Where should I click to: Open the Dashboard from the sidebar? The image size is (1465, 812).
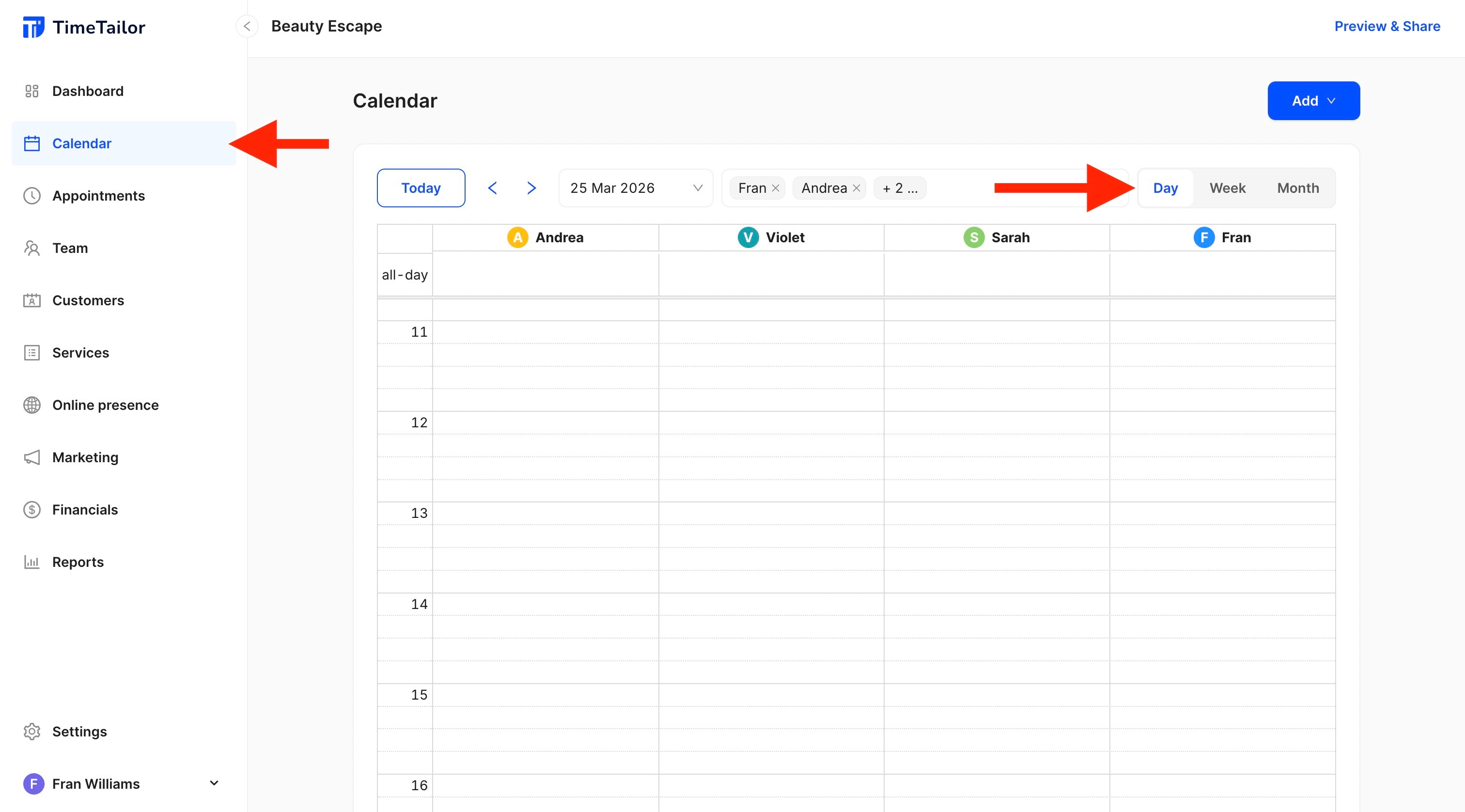[x=88, y=91]
